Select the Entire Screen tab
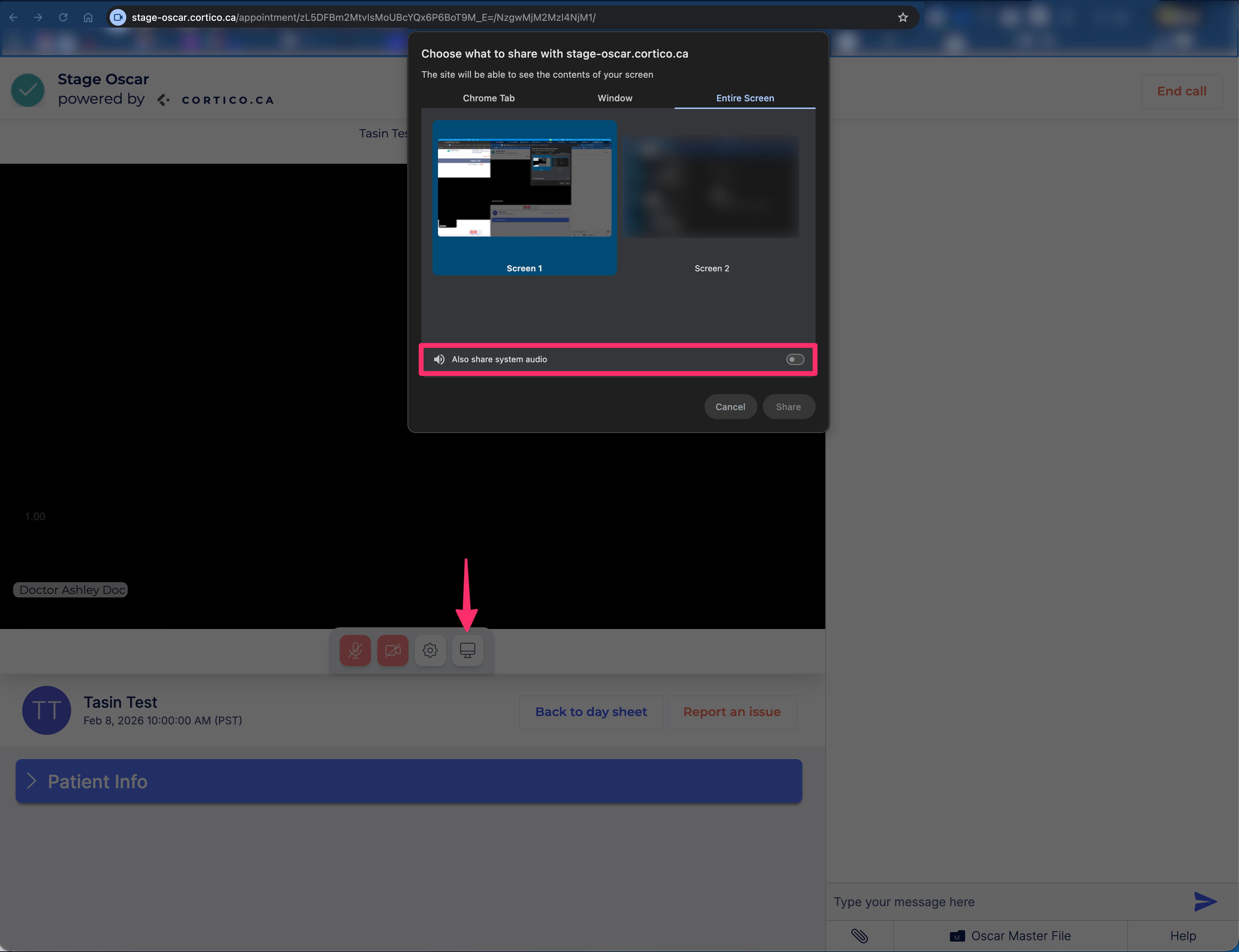The image size is (1239, 952). click(745, 98)
